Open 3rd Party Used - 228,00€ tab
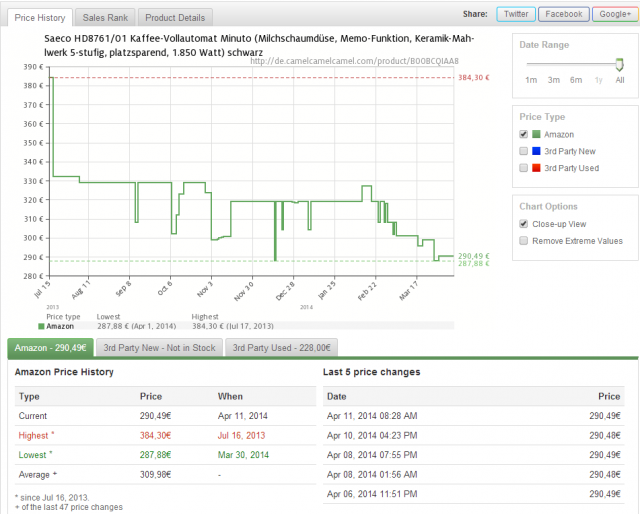This screenshot has height=514, width=640. 281,348
